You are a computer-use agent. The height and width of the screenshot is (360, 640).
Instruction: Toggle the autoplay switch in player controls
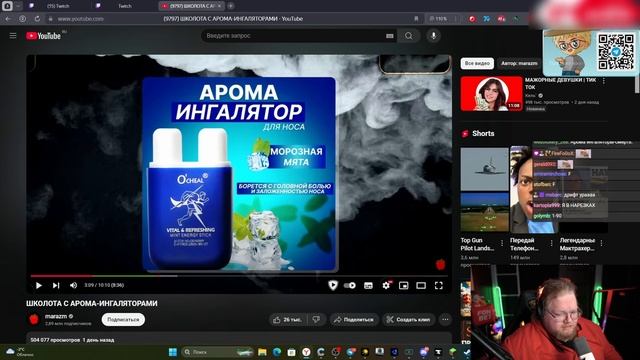[x=349, y=285]
